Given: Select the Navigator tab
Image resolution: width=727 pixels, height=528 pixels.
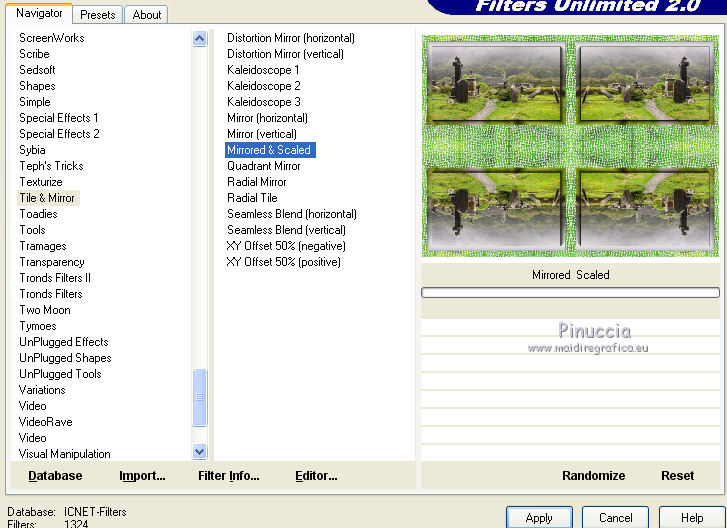Looking at the screenshot, I should pyautogui.click(x=39, y=13).
